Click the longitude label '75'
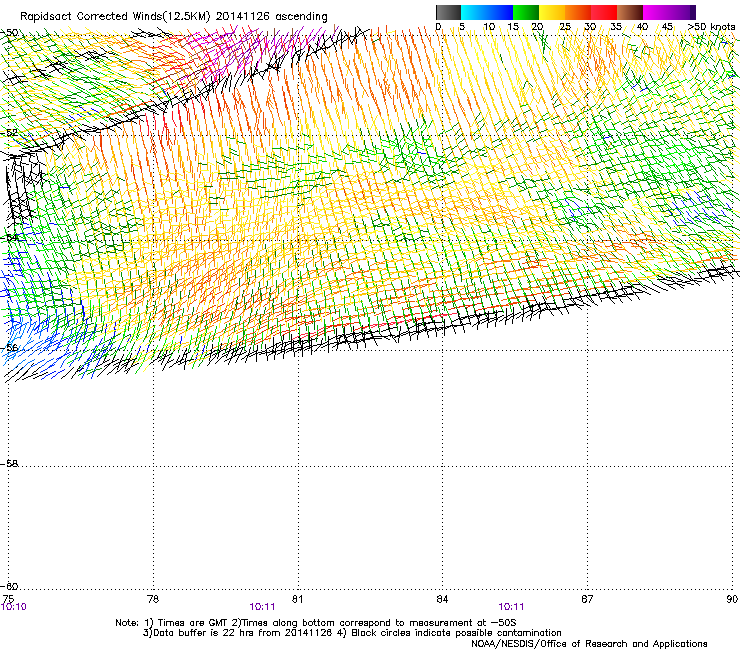 tap(8, 599)
